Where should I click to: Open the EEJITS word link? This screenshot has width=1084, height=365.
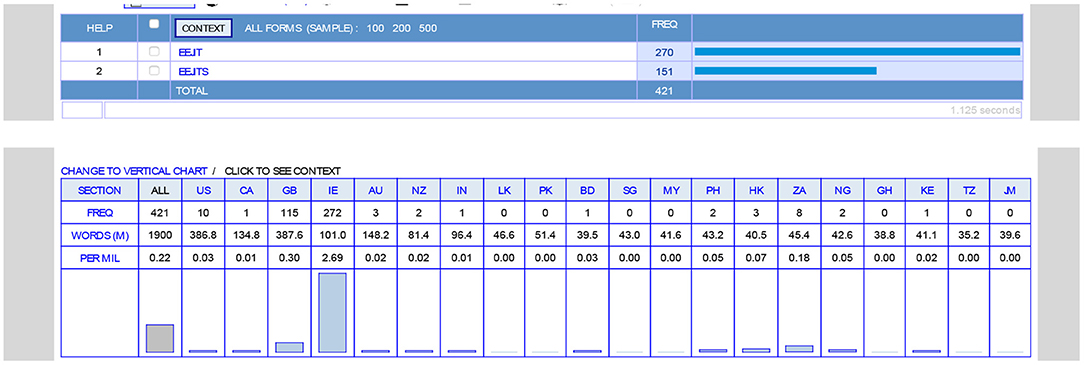click(194, 71)
